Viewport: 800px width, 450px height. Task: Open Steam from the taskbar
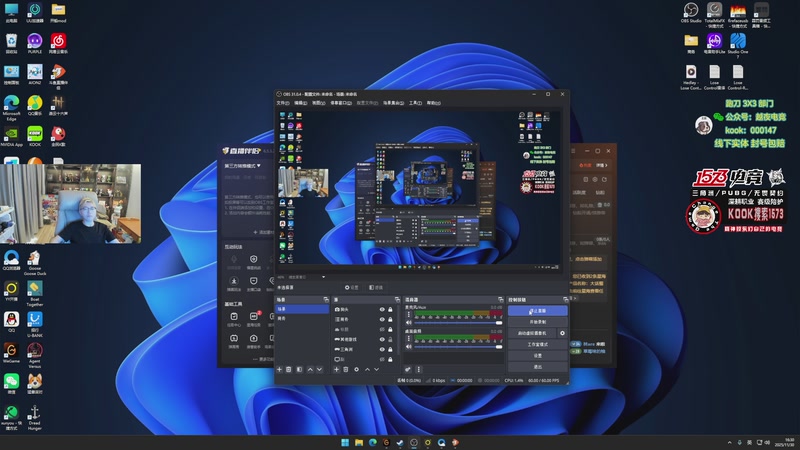coord(400,442)
